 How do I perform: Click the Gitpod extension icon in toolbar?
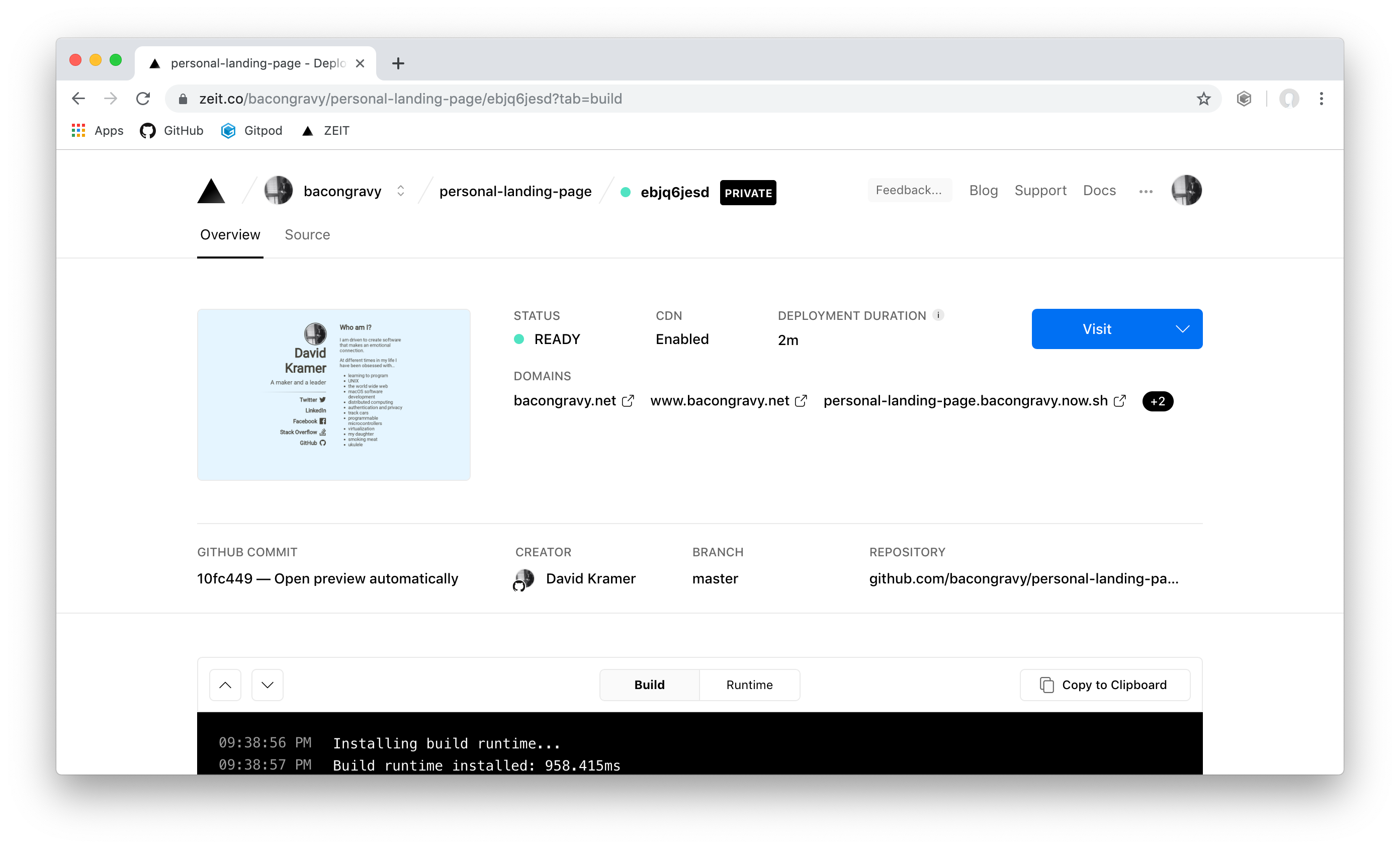[x=1244, y=99]
